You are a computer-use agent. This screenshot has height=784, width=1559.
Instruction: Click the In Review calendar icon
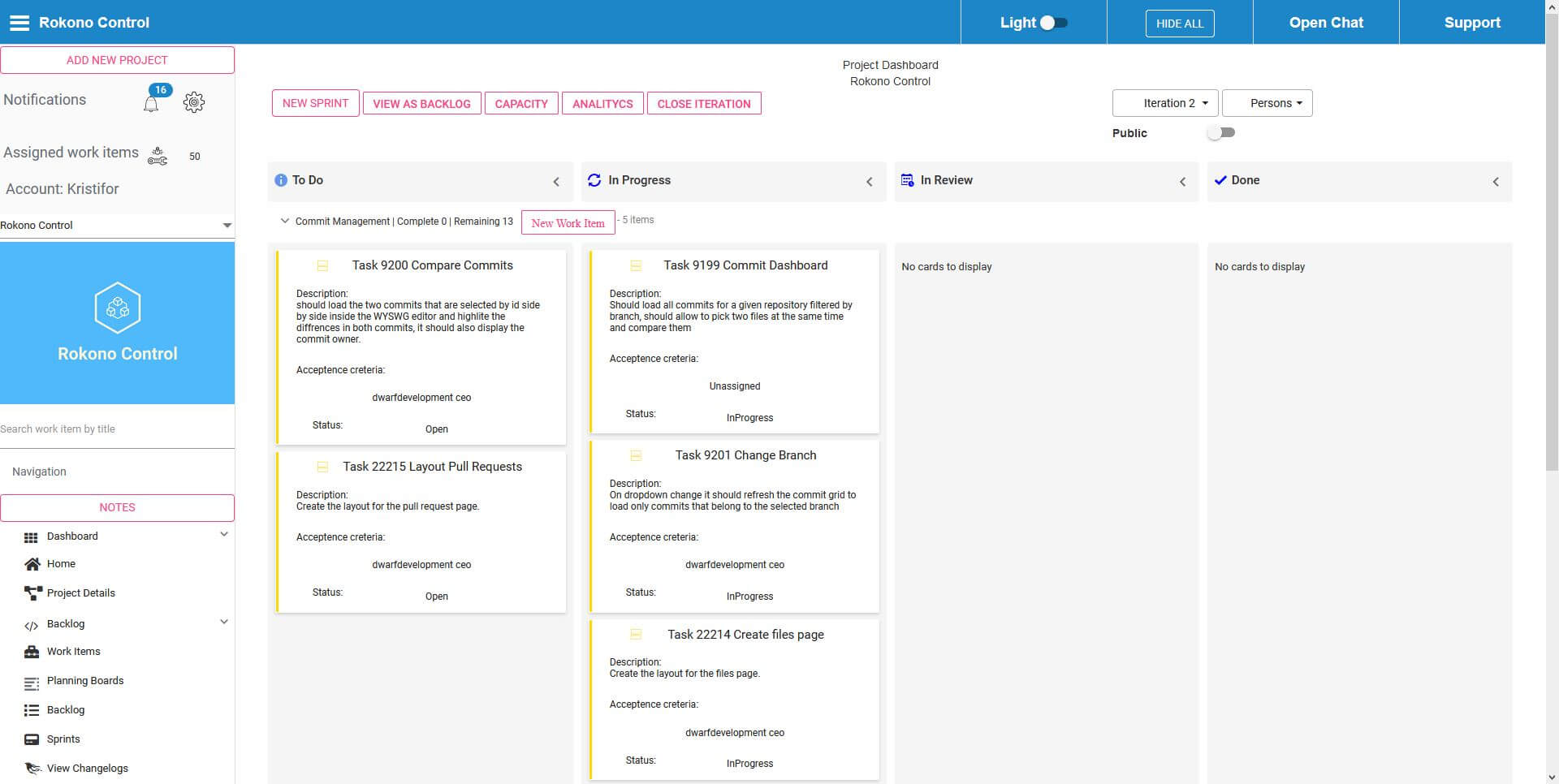[908, 180]
